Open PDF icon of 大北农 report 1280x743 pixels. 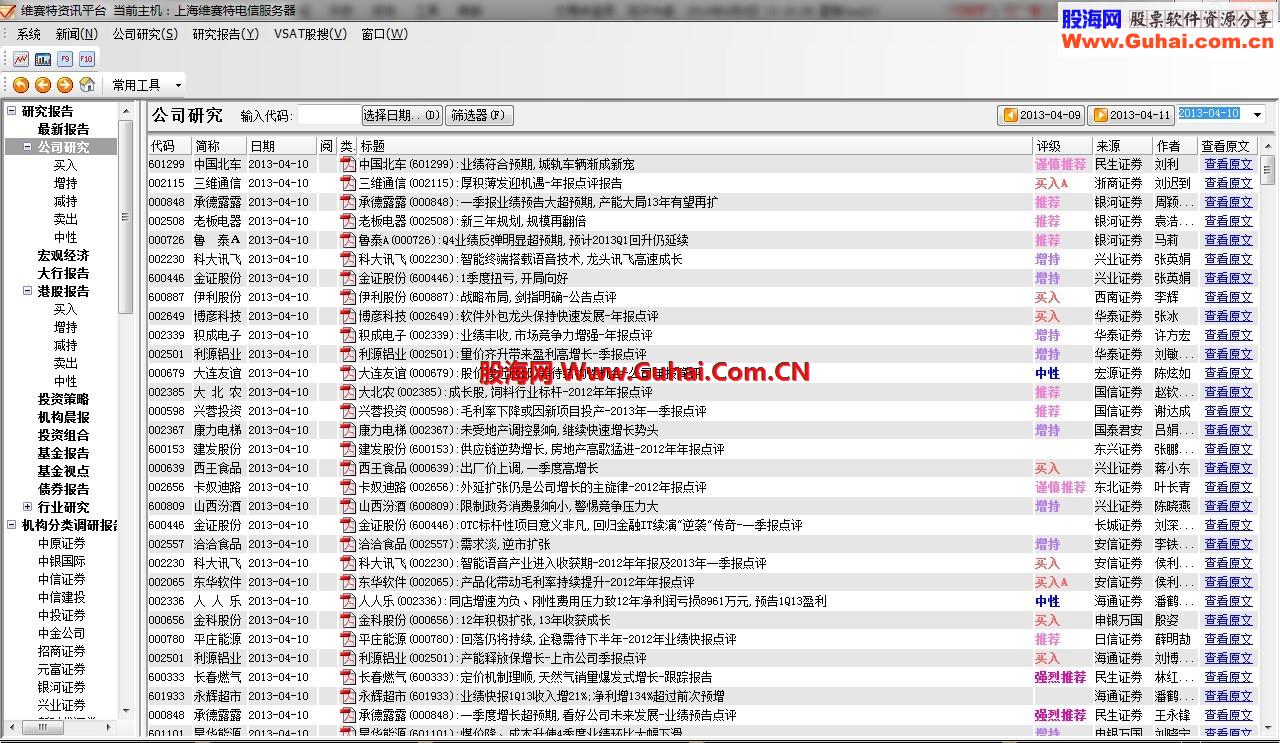click(348, 392)
